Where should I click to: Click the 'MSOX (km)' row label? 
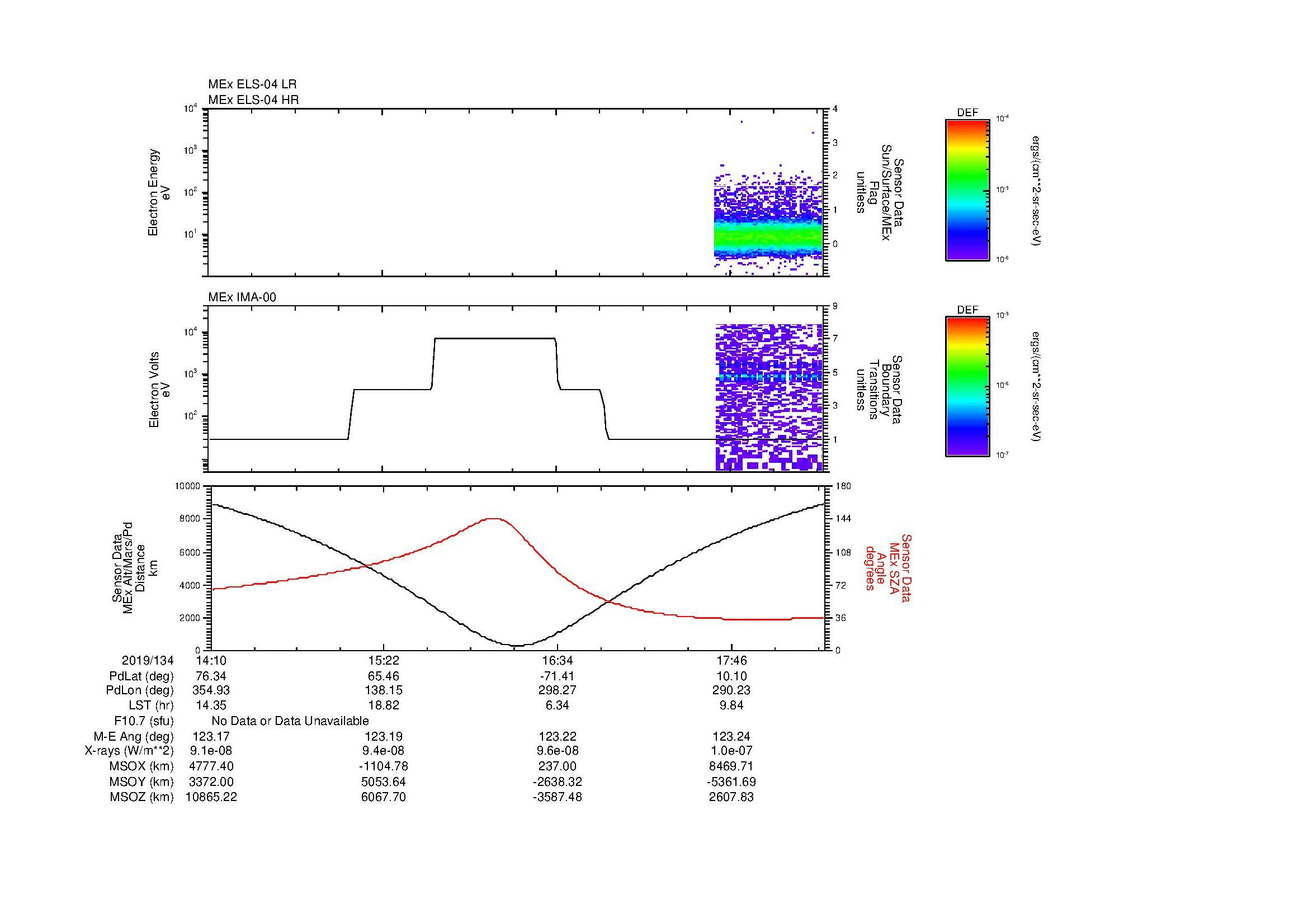coord(142,766)
